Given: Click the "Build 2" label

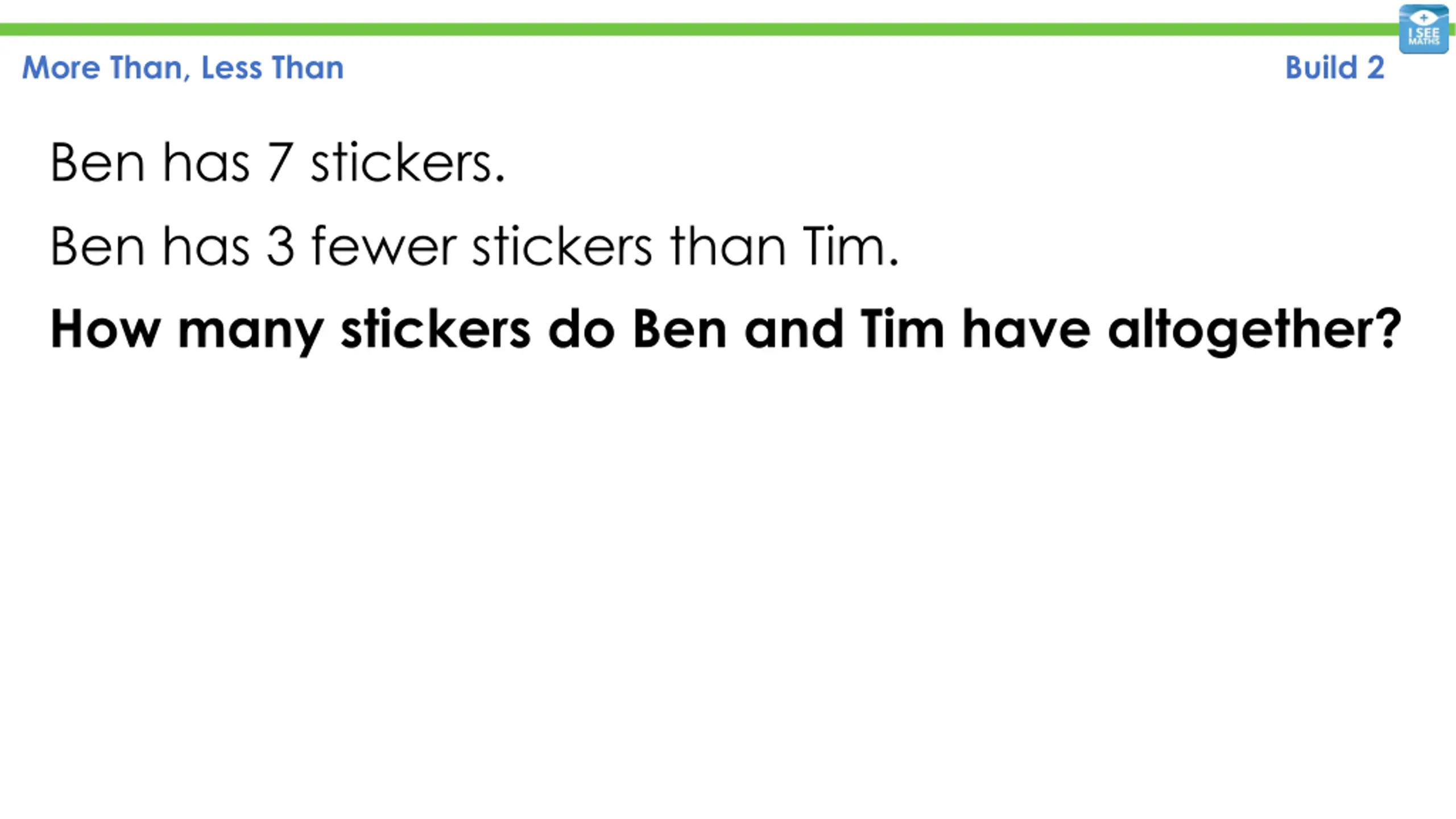Looking at the screenshot, I should point(1334,68).
